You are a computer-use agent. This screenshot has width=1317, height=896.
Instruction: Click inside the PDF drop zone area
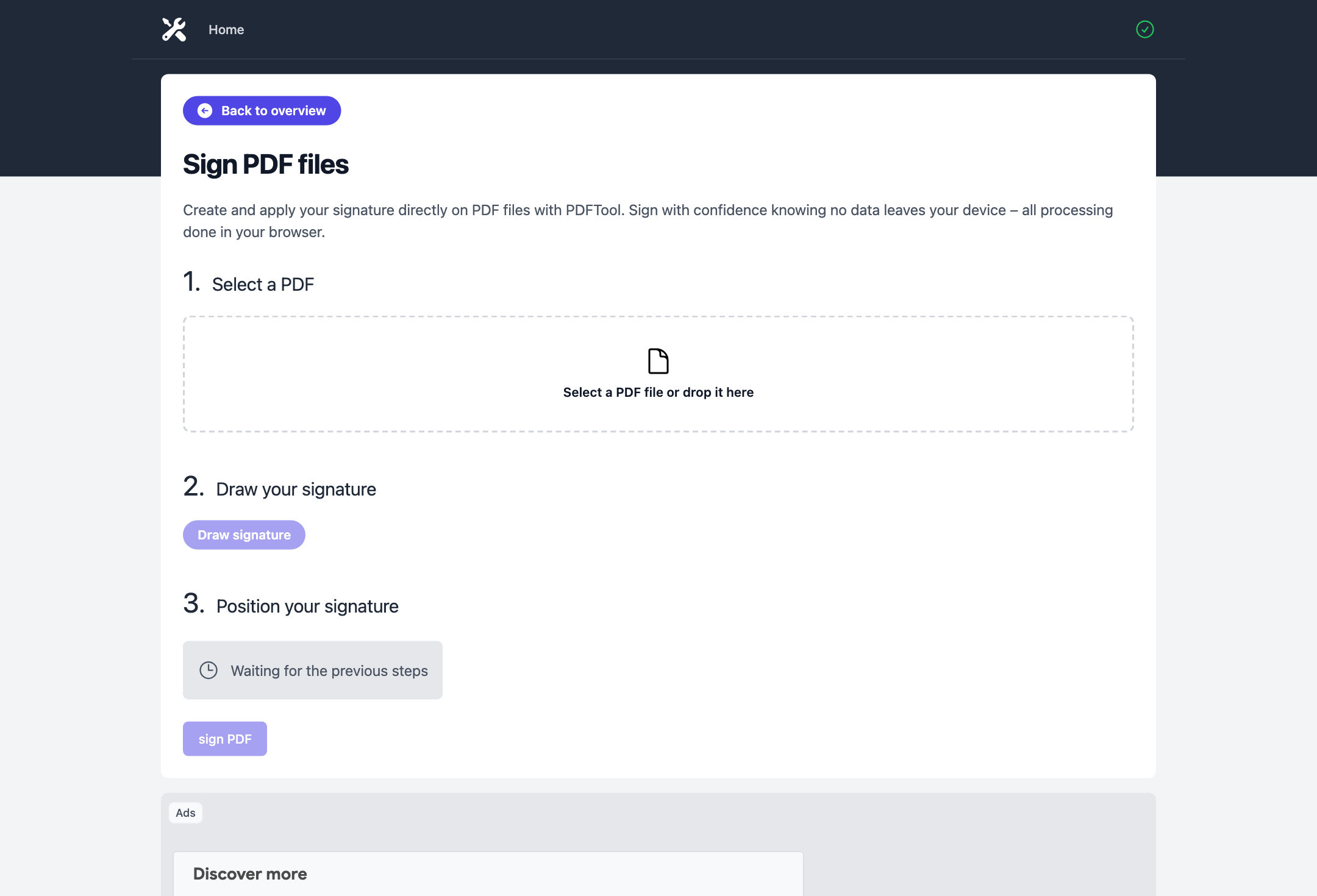pyautogui.click(x=657, y=374)
